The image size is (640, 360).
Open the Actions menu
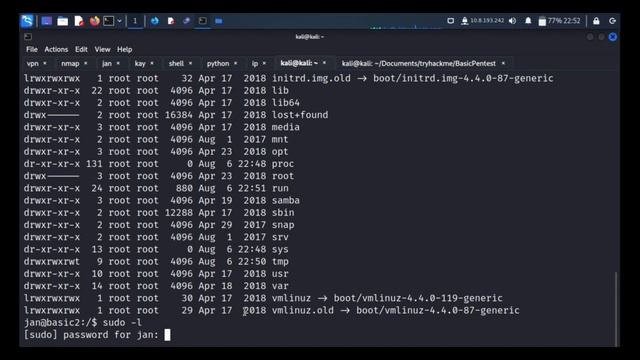(x=56, y=49)
